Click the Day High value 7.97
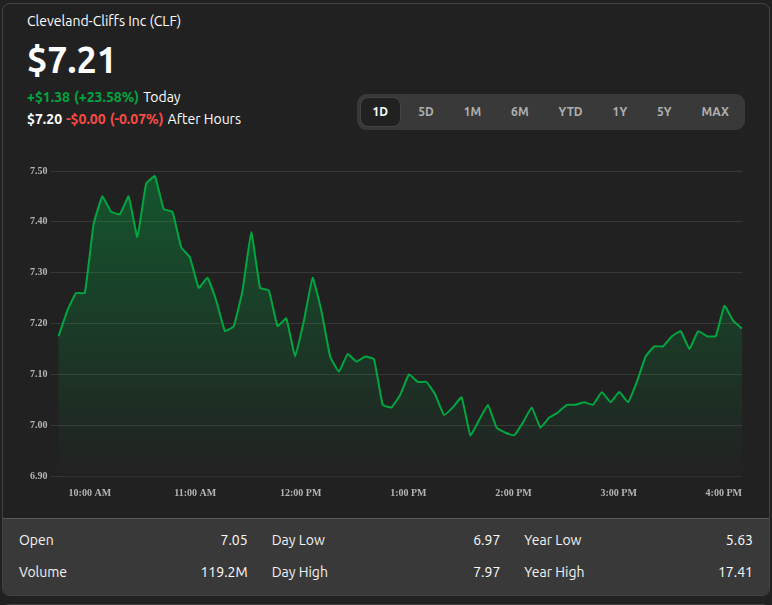This screenshot has width=772, height=605. [486, 572]
